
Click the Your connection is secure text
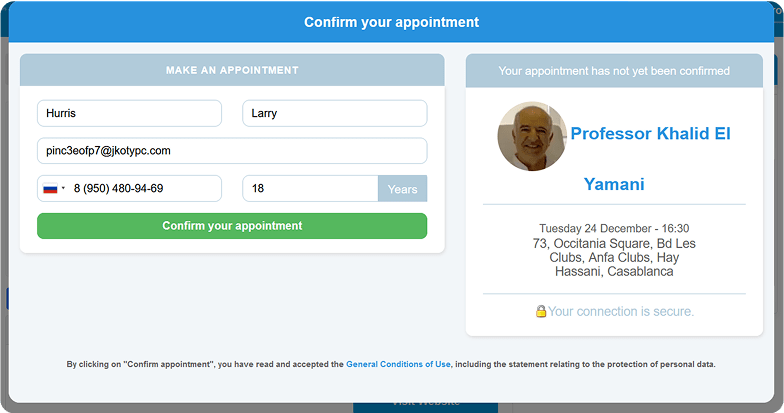point(620,312)
